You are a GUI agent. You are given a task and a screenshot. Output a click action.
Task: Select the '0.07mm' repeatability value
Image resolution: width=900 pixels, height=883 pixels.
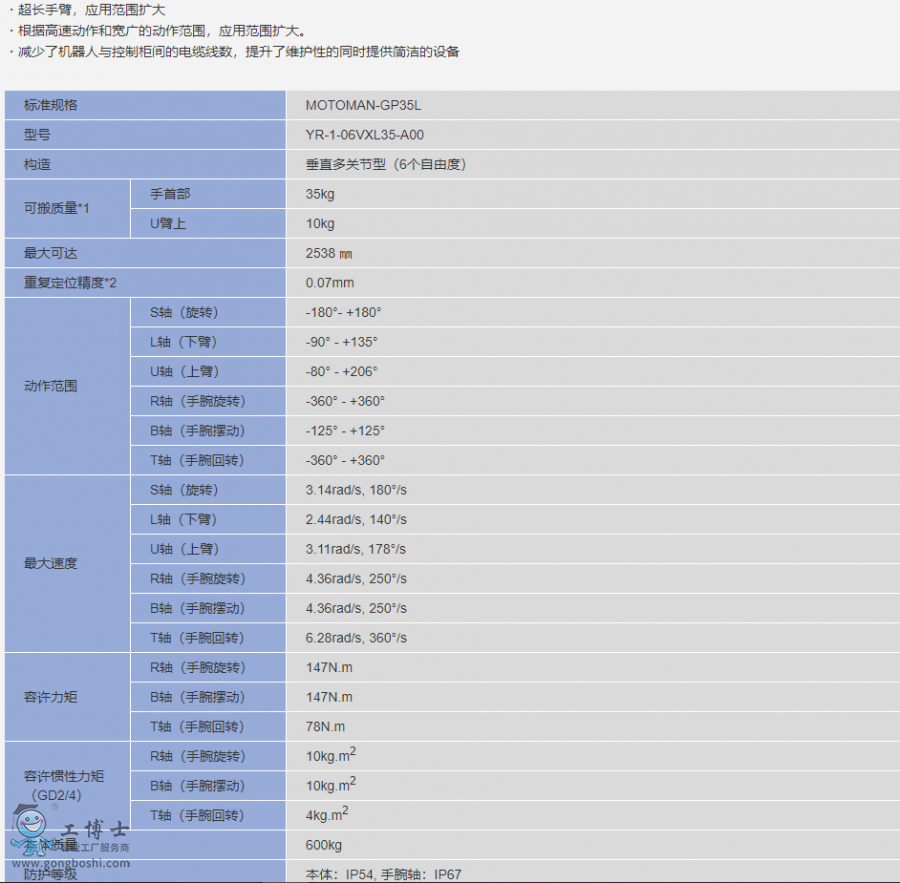(x=330, y=283)
